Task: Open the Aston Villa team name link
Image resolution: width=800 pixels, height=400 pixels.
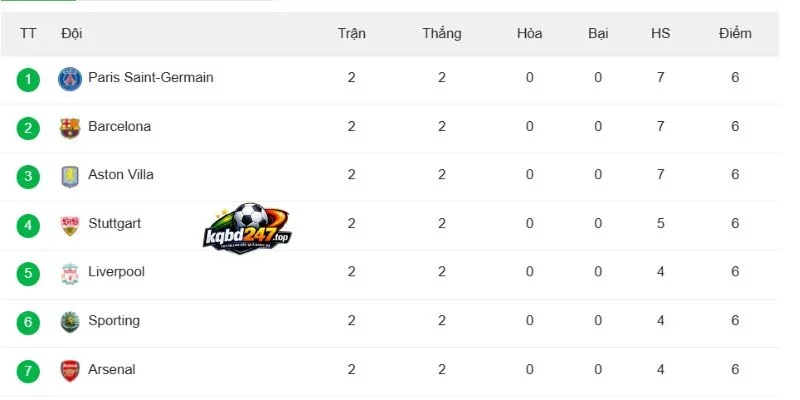Action: pyautogui.click(x=121, y=174)
